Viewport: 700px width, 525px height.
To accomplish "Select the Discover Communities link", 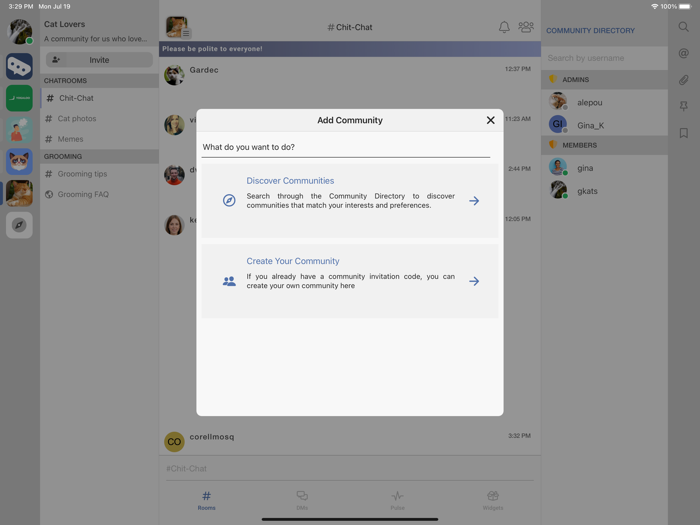I will click(x=290, y=181).
